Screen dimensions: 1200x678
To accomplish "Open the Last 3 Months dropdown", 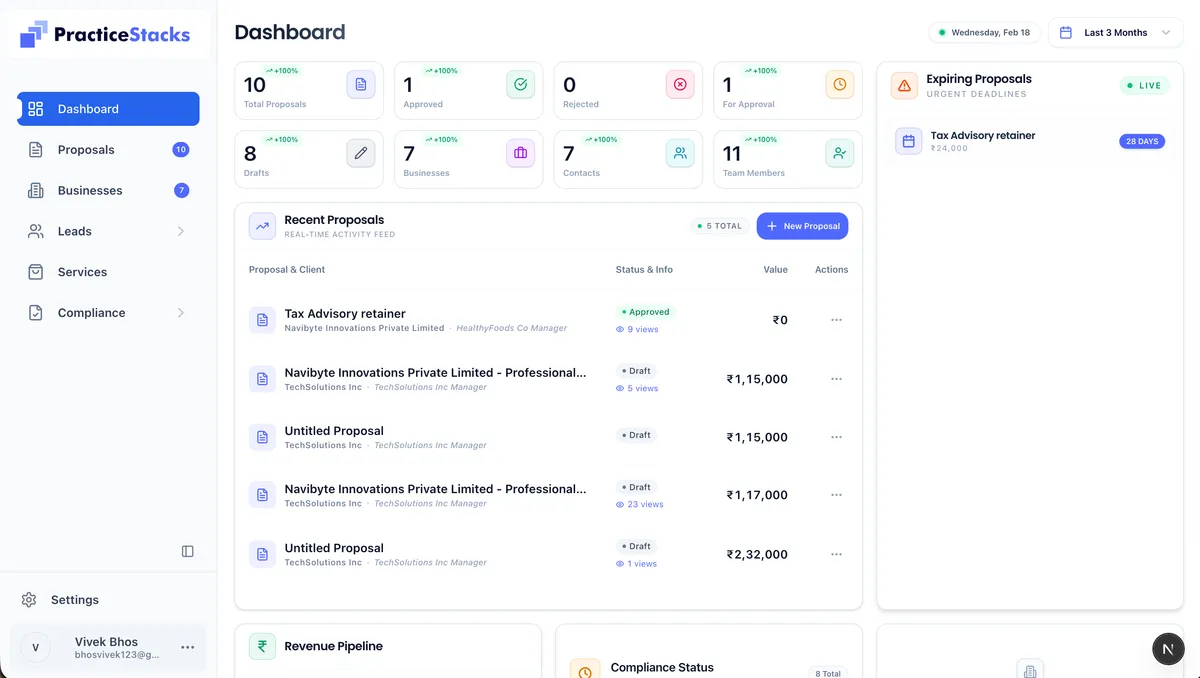I will (1115, 32).
